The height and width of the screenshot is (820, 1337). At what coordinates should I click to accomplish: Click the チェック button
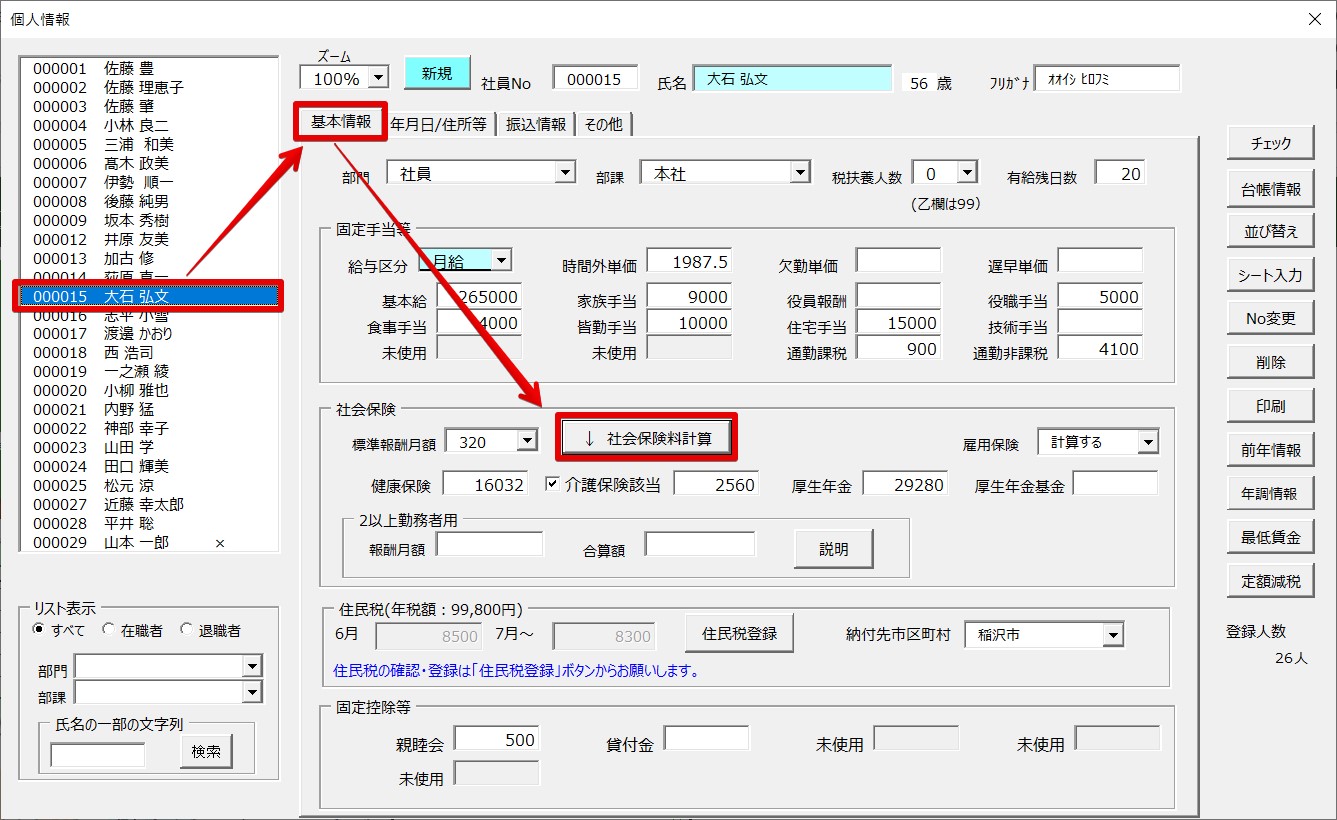[1270, 144]
